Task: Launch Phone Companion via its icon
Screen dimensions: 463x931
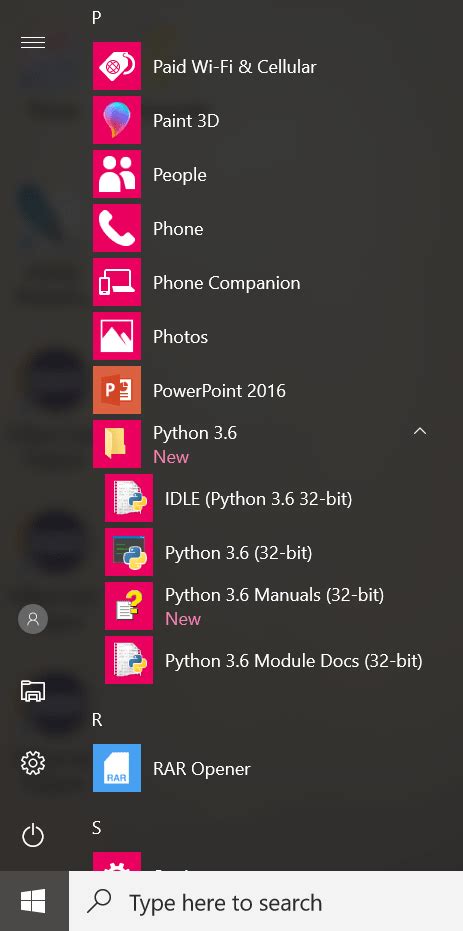Action: [x=117, y=282]
